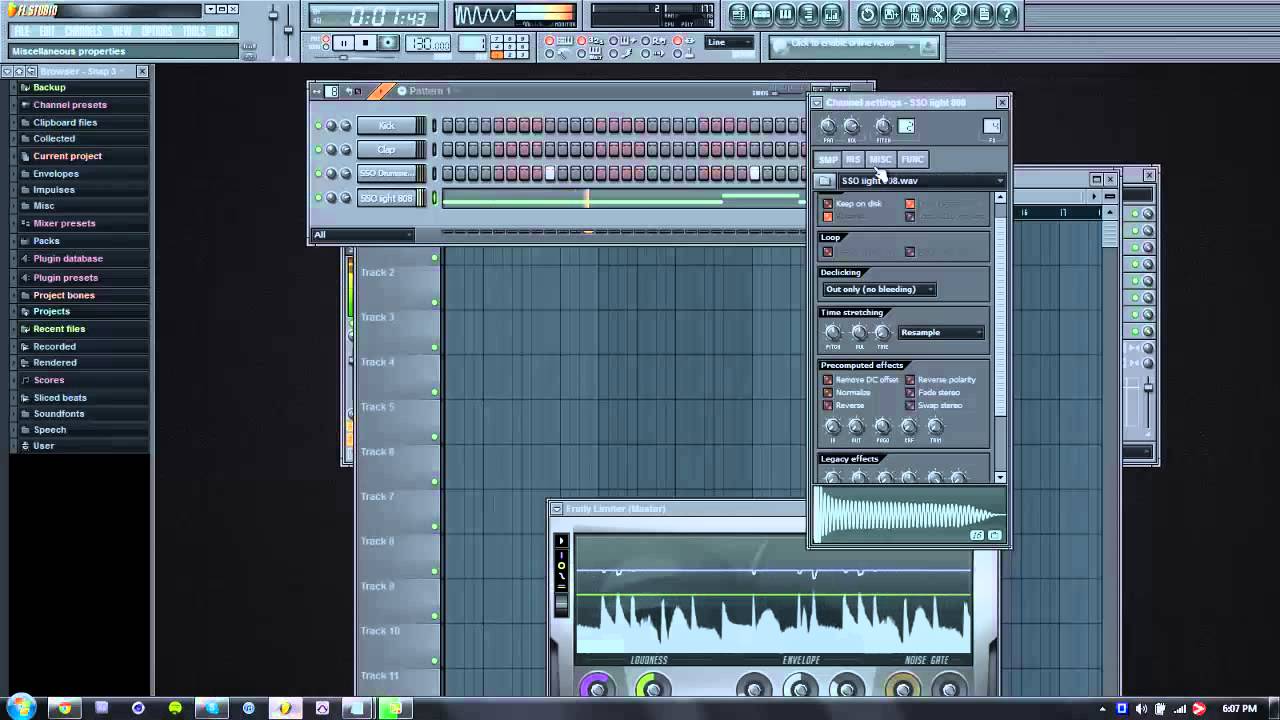Viewport: 1280px width, 720px height.
Task: Click the folder icon beside SSO light 808.wav
Action: 824,181
